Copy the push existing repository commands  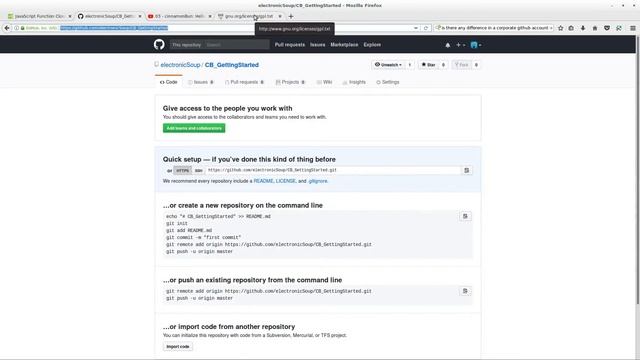pyautogui.click(x=465, y=291)
